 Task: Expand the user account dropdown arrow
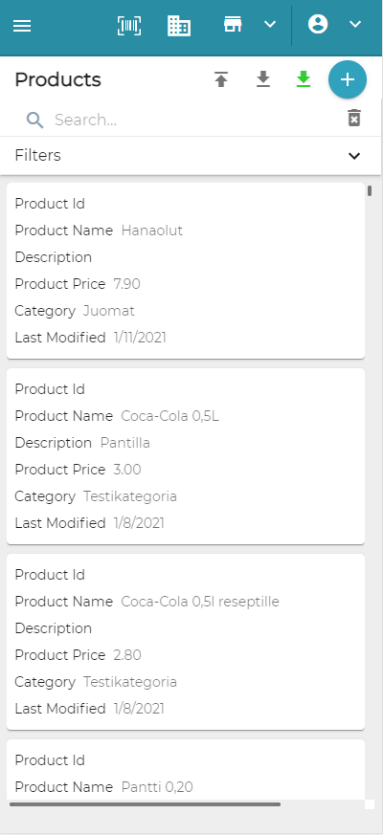355,24
